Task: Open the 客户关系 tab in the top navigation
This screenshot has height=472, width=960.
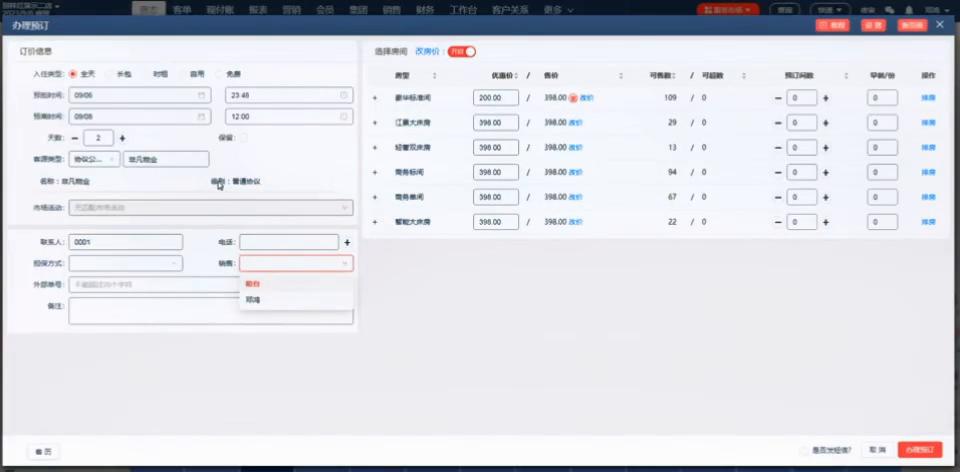Action: (510, 10)
